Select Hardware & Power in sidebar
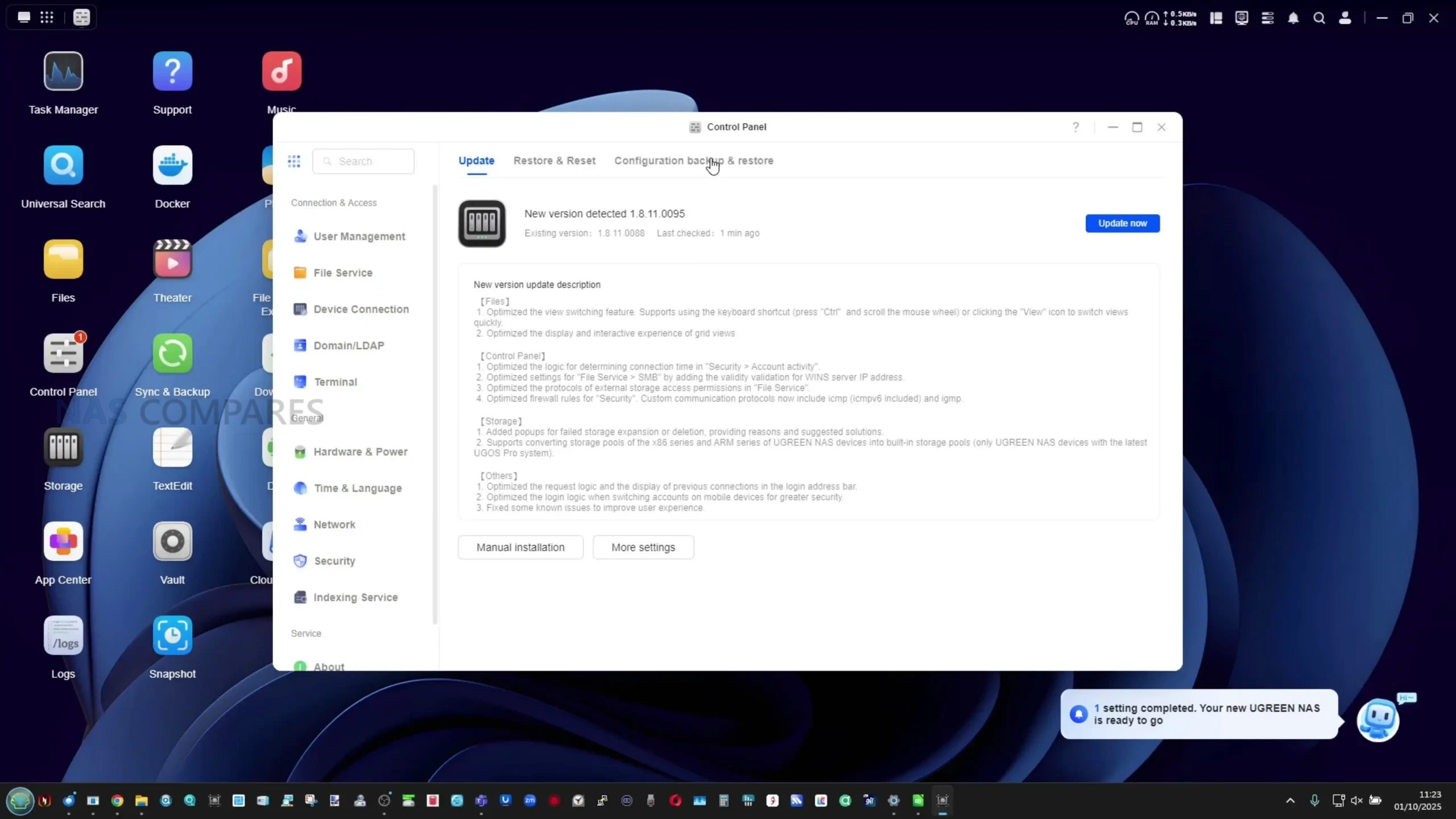 360,452
